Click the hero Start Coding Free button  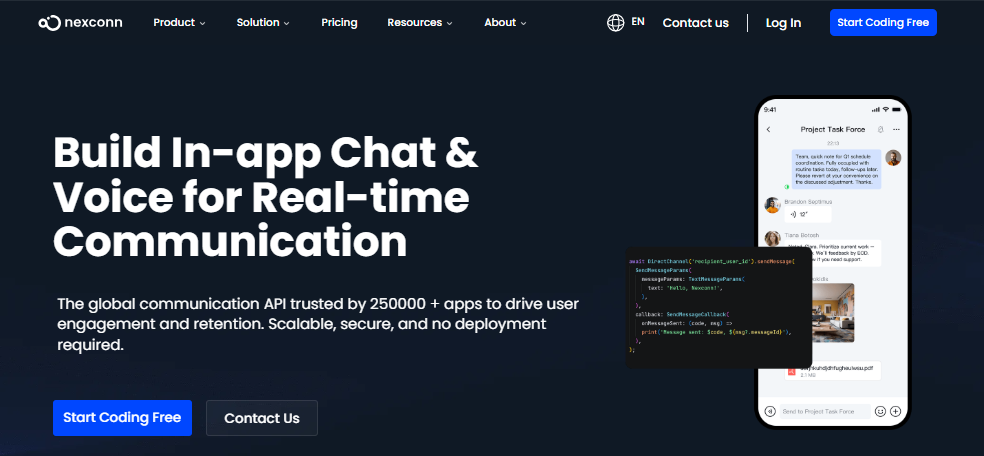pos(122,418)
